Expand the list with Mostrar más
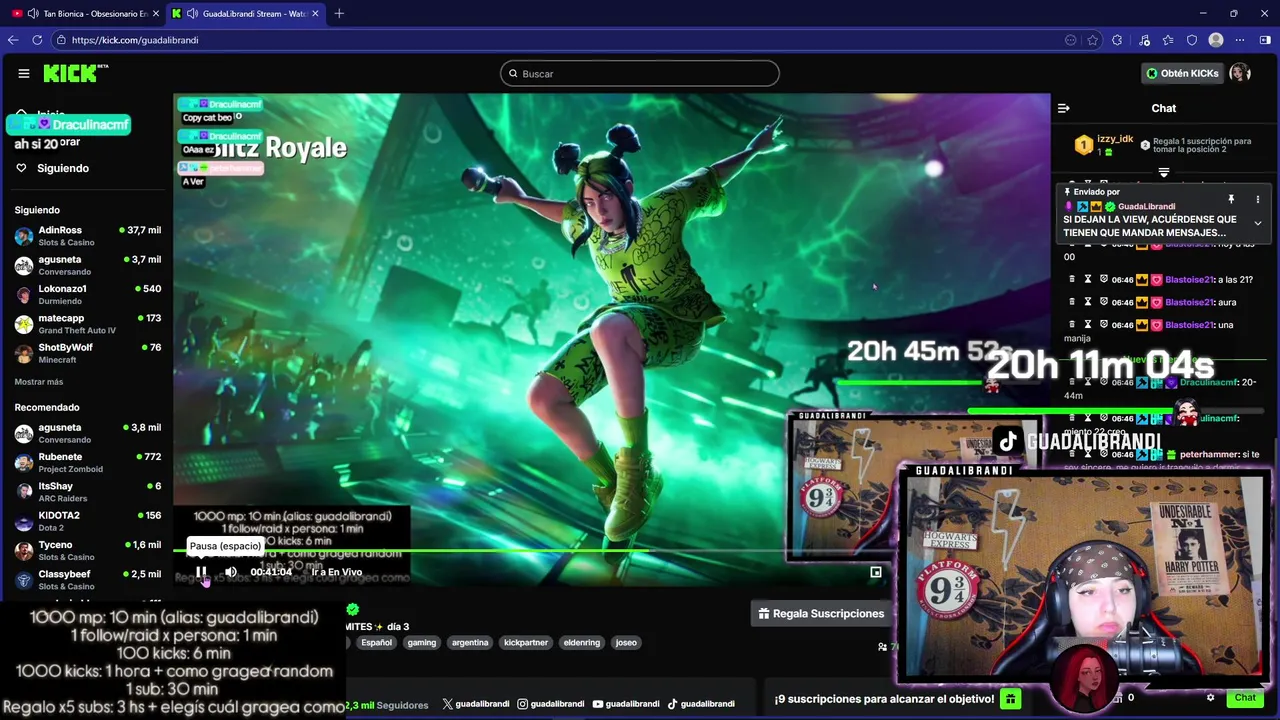Viewport: 1280px width, 720px height. point(39,382)
